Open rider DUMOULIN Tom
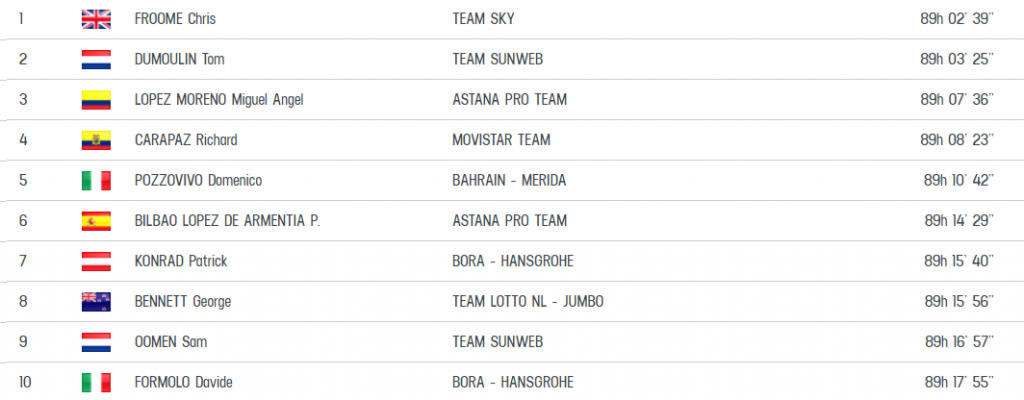 tap(178, 59)
